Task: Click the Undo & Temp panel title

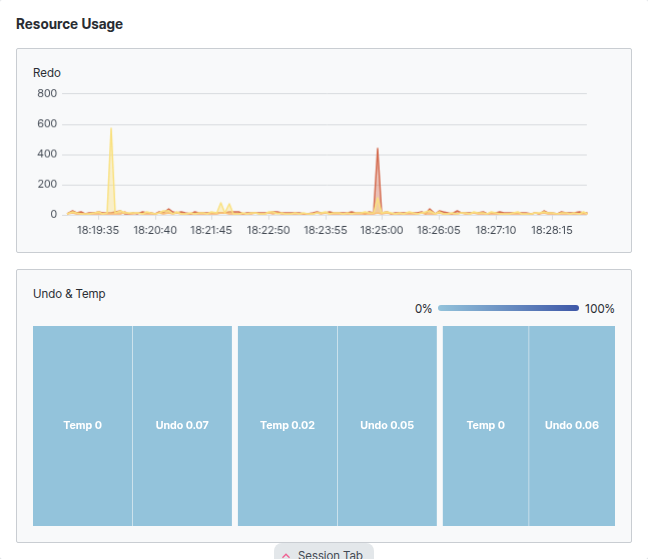Action: click(x=69, y=294)
